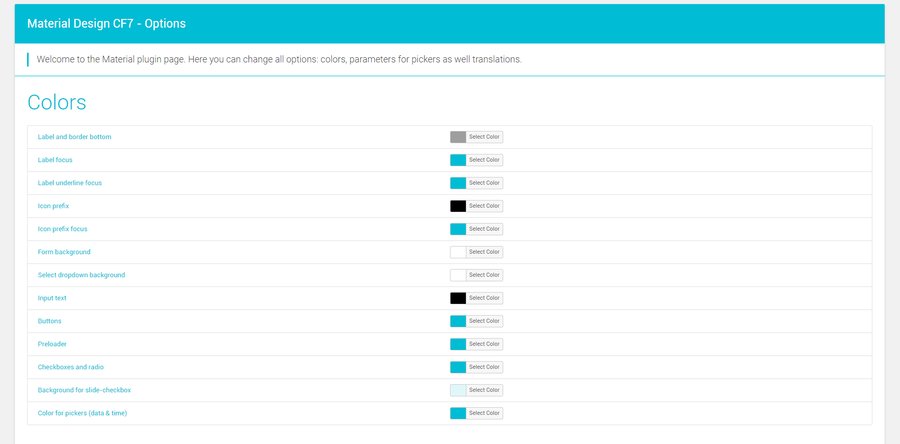Click the 'Input text' label text
This screenshot has height=444, width=900.
[52, 298]
